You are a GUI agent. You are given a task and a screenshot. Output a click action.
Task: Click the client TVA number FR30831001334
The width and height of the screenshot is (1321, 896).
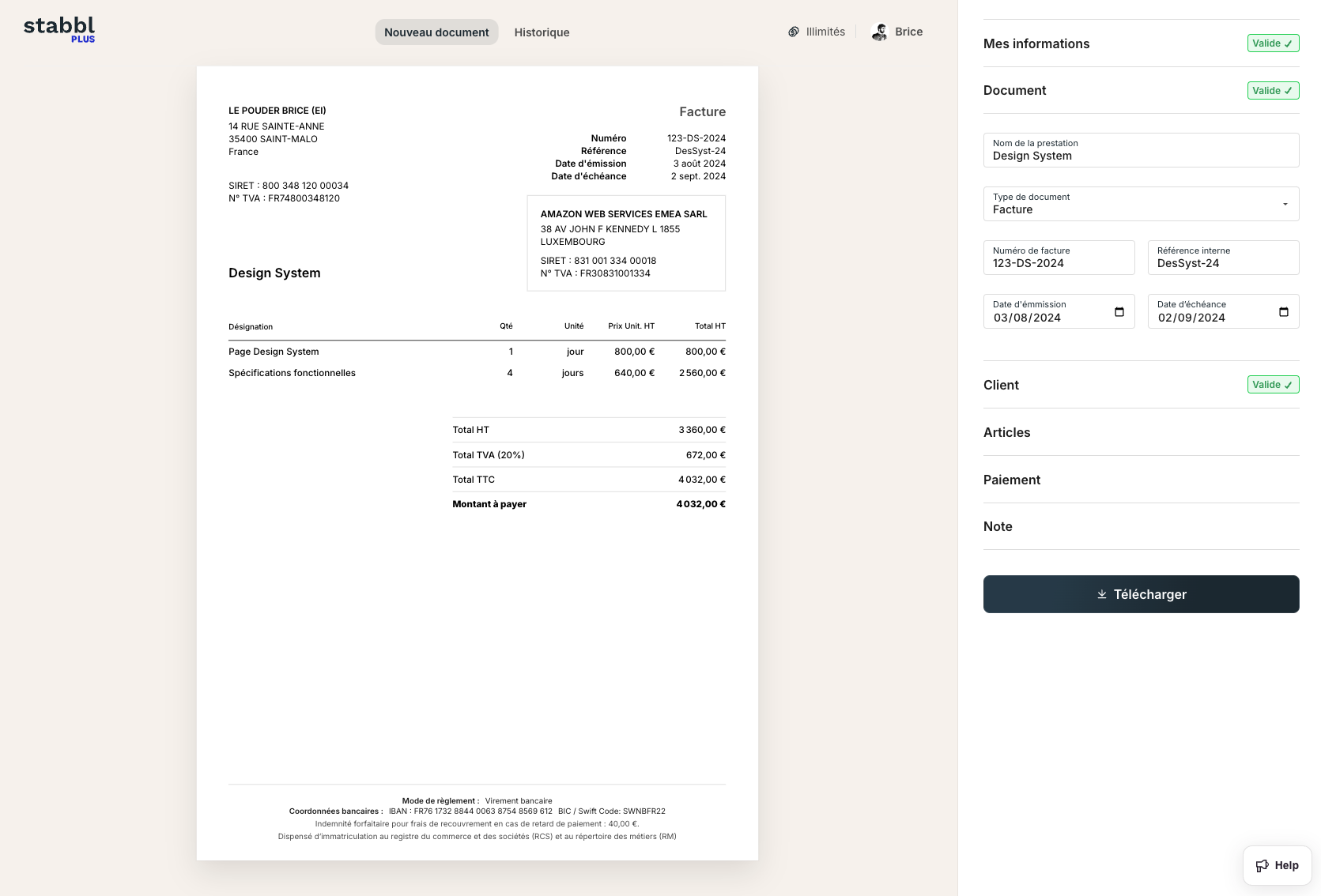pyautogui.click(x=595, y=273)
